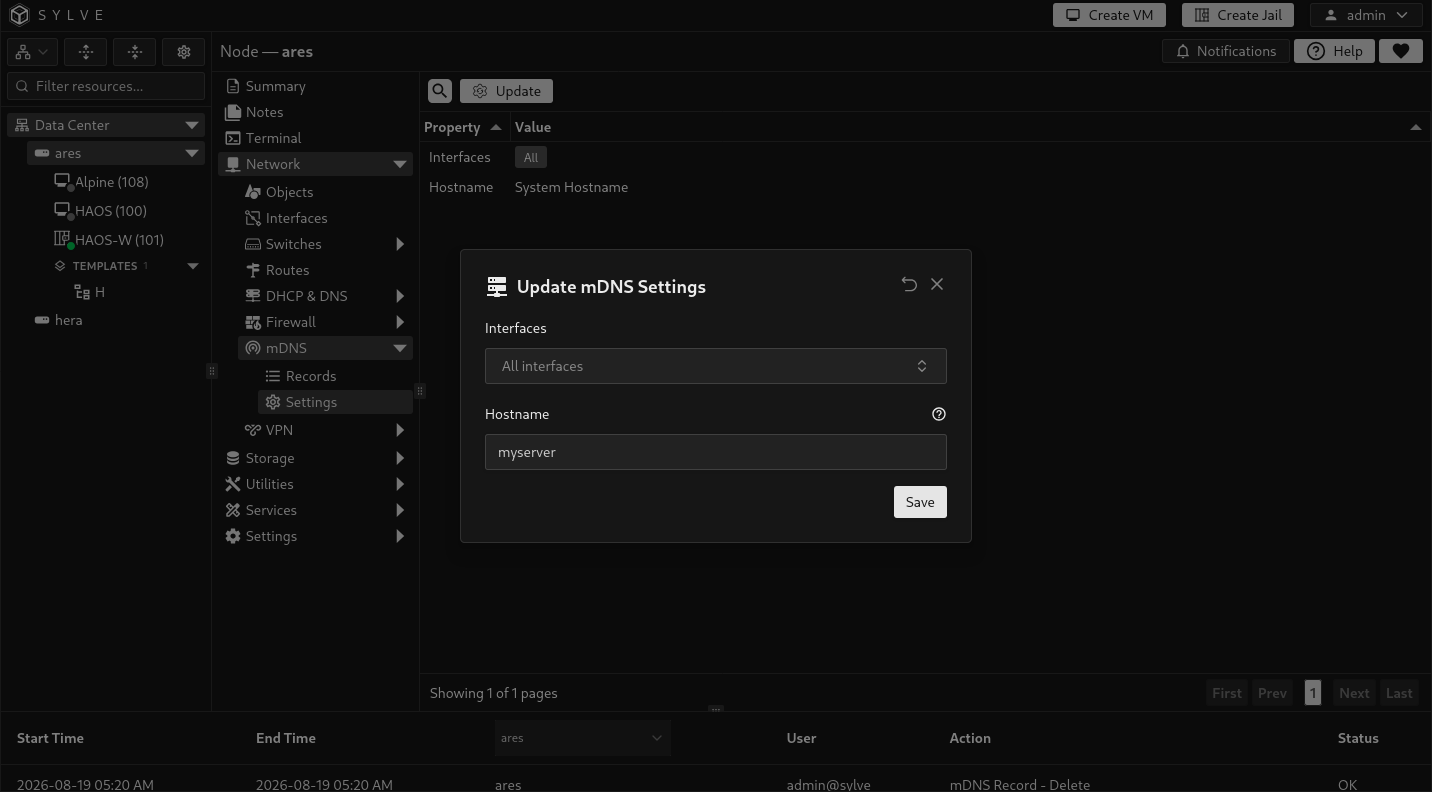The image size is (1432, 792).
Task: Click the Routes signpost icon
Action: [x=253, y=270]
